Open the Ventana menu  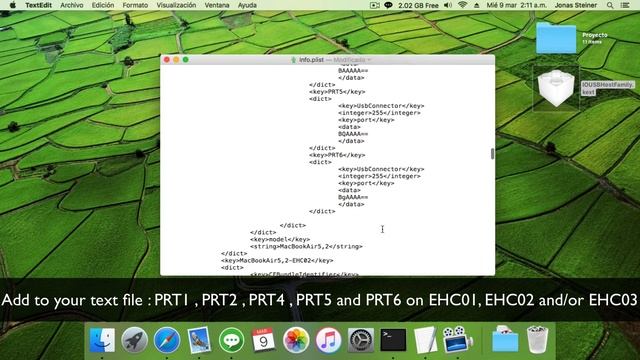click(x=217, y=5)
